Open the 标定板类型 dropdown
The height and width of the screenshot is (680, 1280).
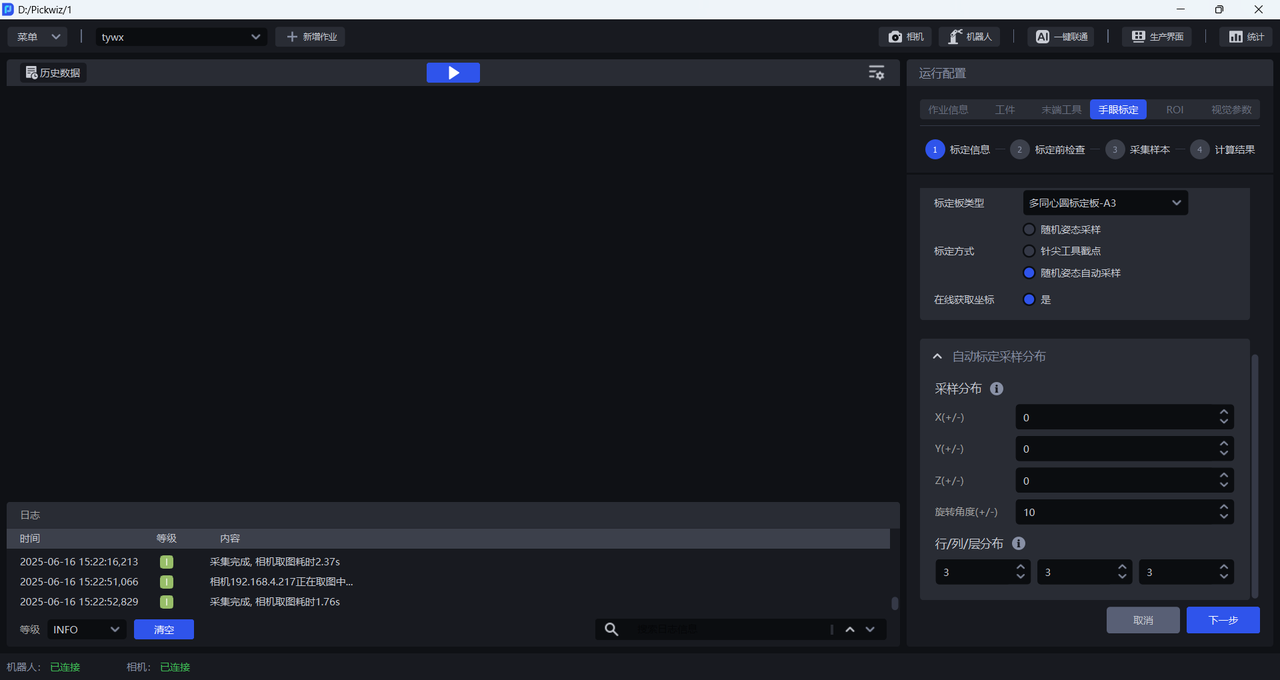pyautogui.click(x=1105, y=203)
